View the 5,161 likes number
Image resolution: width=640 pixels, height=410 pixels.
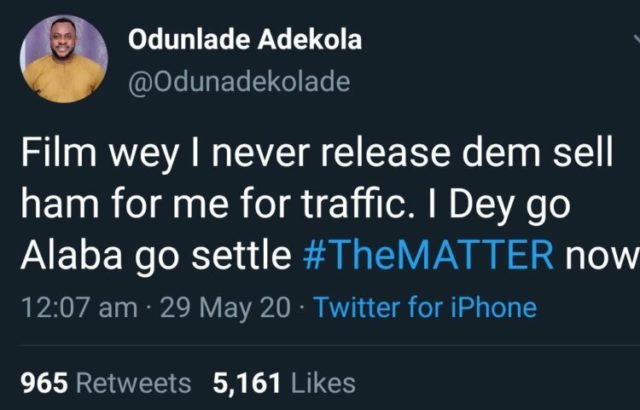tap(245, 382)
